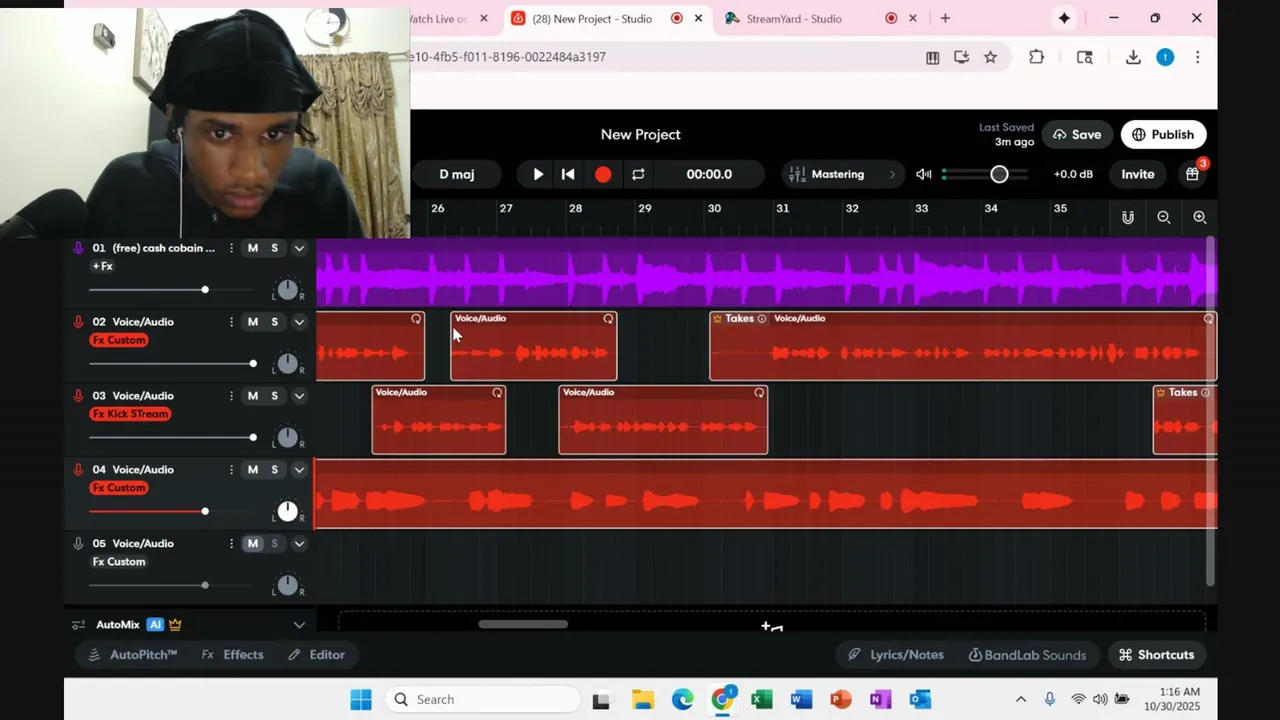Open the Shortcuts panel
The image size is (1280, 720).
pos(1156,655)
